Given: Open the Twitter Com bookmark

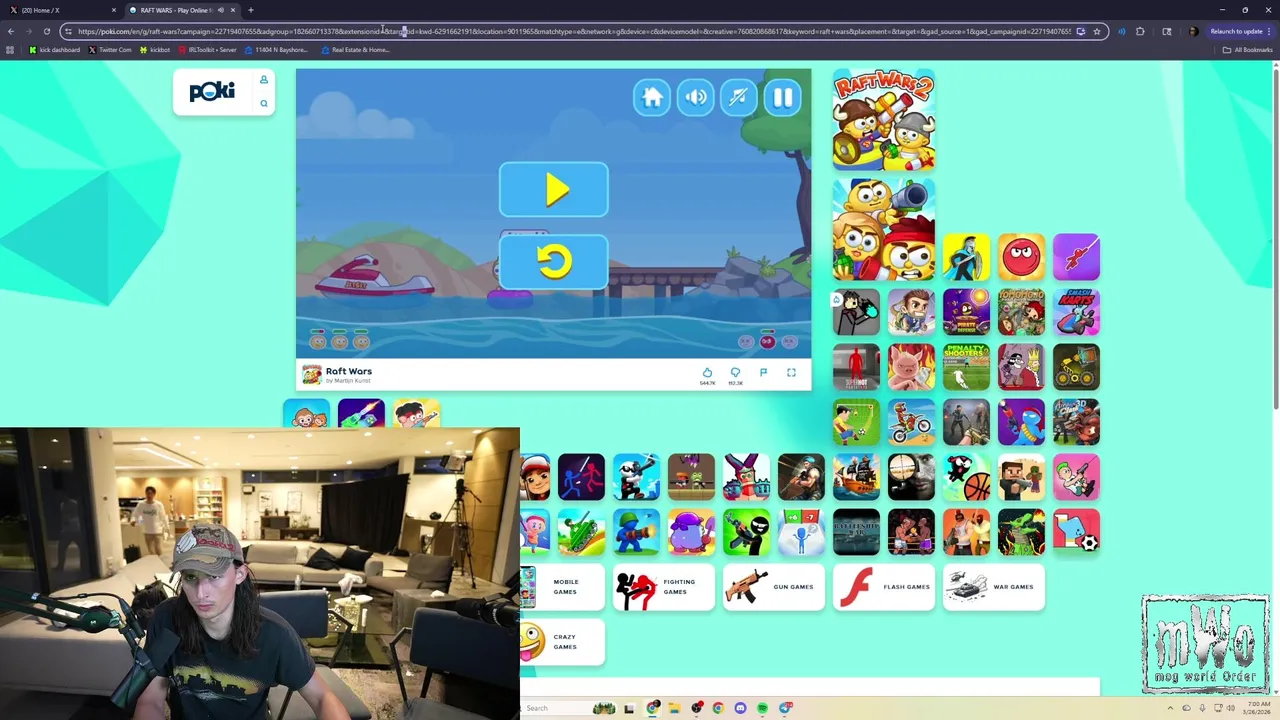Looking at the screenshot, I should tap(110, 49).
